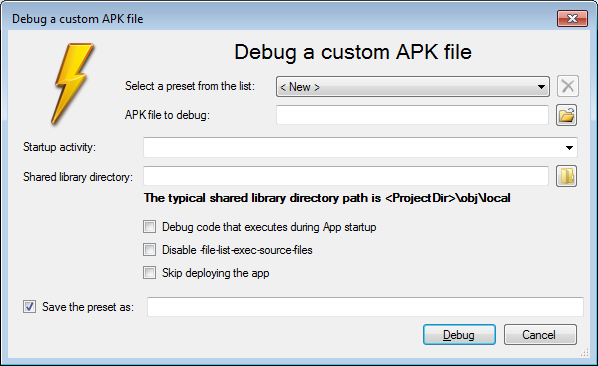The width and height of the screenshot is (598, 366).
Task: Browse for APK file with folder icon
Action: [566, 115]
